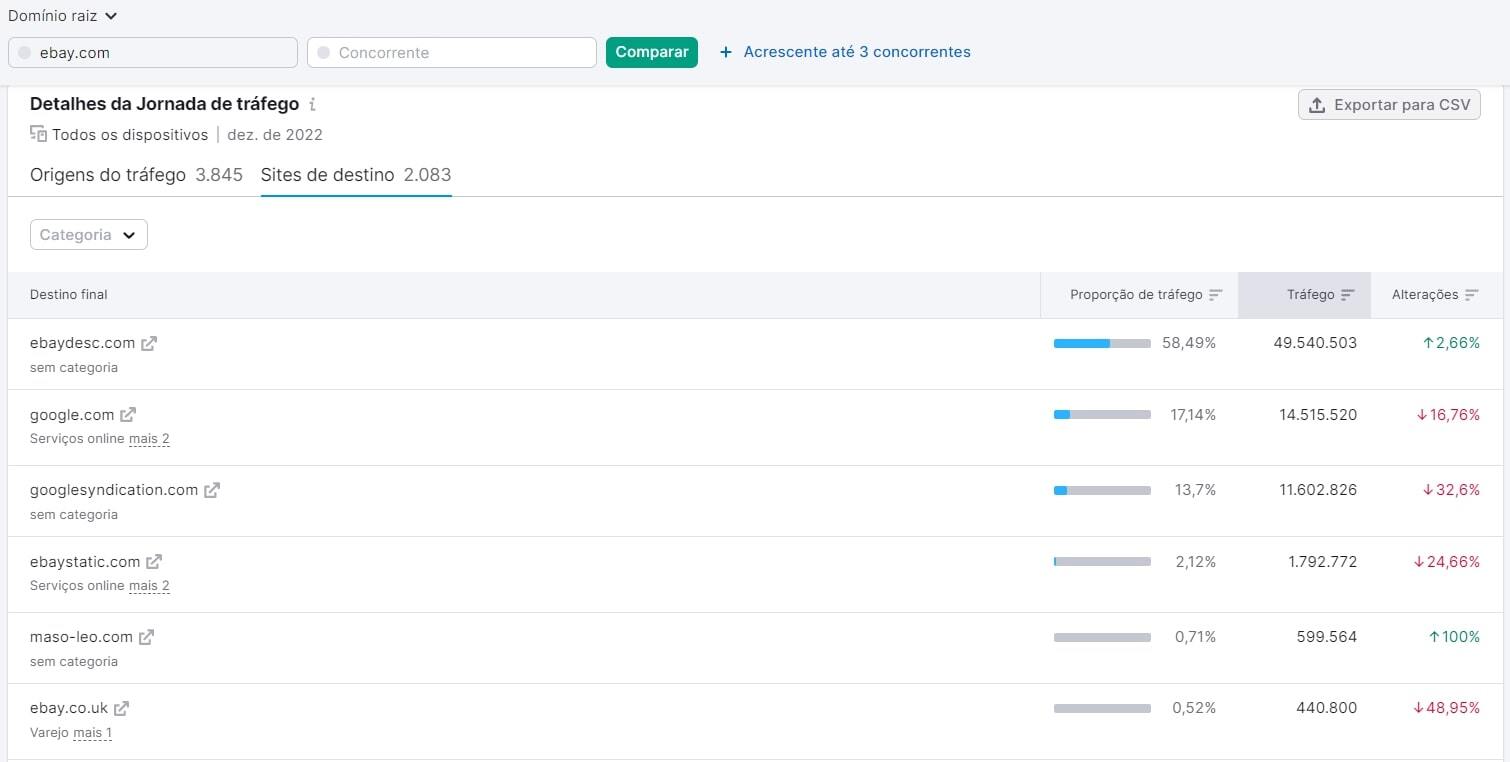The height and width of the screenshot is (762, 1510).
Task: Click maso-leo.com's external link icon
Action: point(146,636)
